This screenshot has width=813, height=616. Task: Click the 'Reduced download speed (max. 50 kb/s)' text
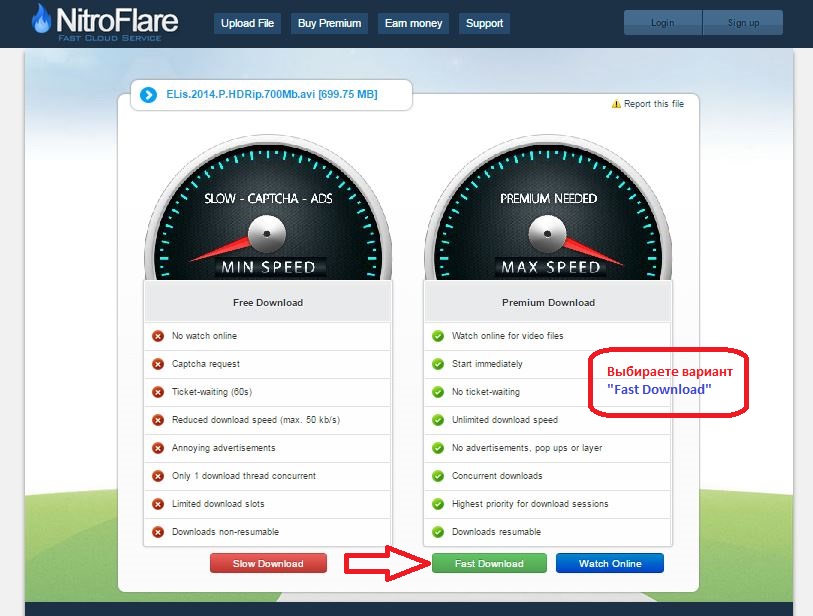click(x=256, y=420)
